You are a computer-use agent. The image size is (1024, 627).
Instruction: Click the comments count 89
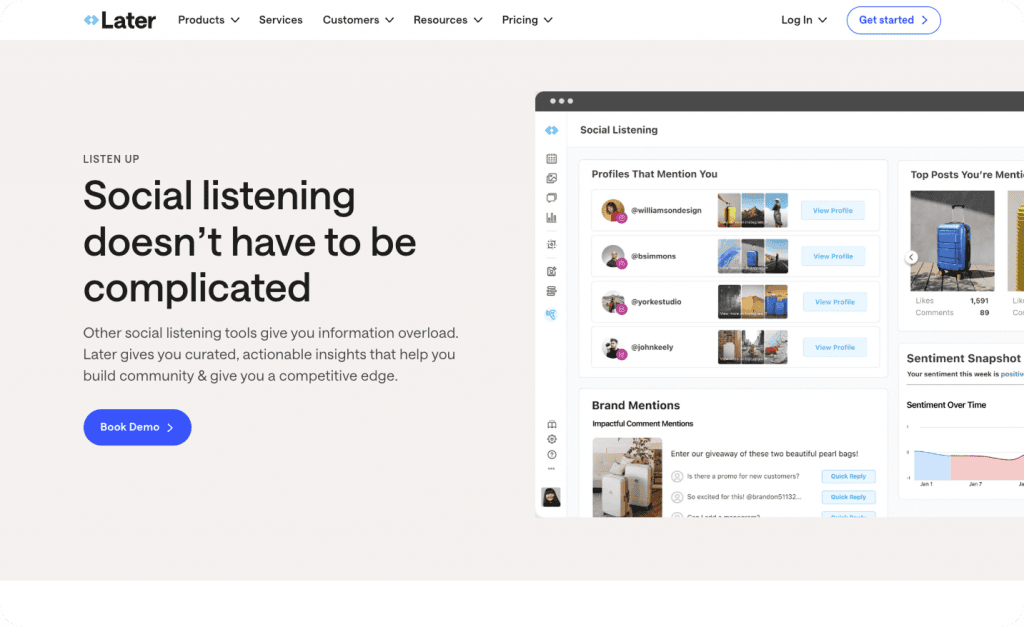[984, 313]
